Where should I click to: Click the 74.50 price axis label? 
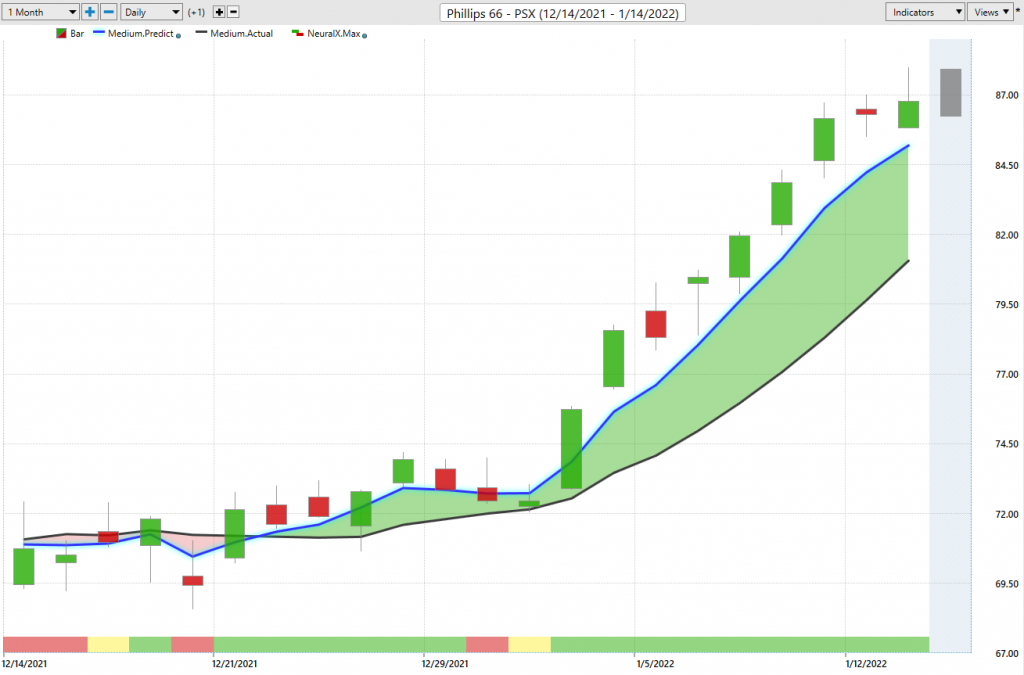(x=1006, y=444)
